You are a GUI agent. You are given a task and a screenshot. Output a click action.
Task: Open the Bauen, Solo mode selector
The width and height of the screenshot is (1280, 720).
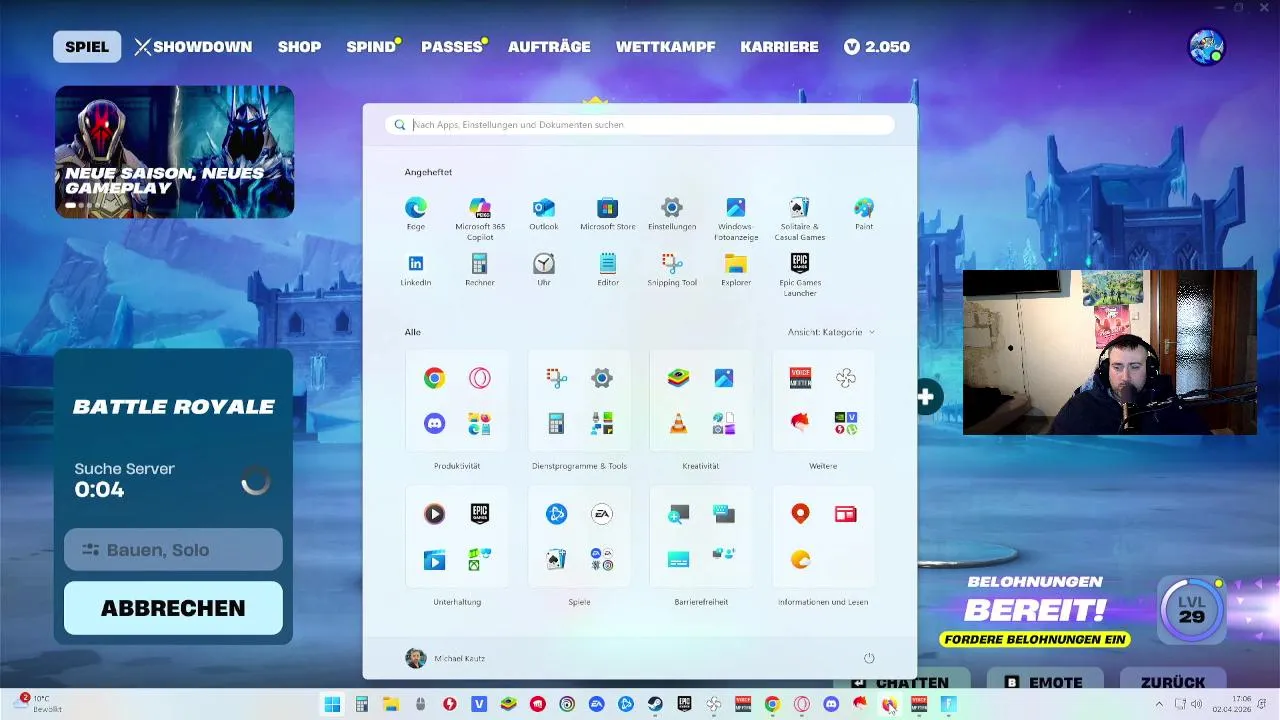coord(173,549)
